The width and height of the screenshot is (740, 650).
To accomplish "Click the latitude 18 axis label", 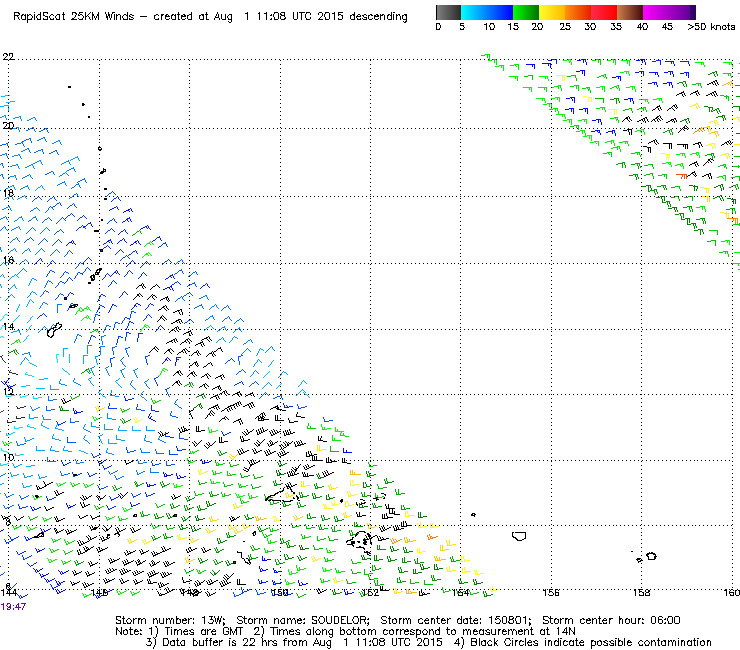I will 8,193.
